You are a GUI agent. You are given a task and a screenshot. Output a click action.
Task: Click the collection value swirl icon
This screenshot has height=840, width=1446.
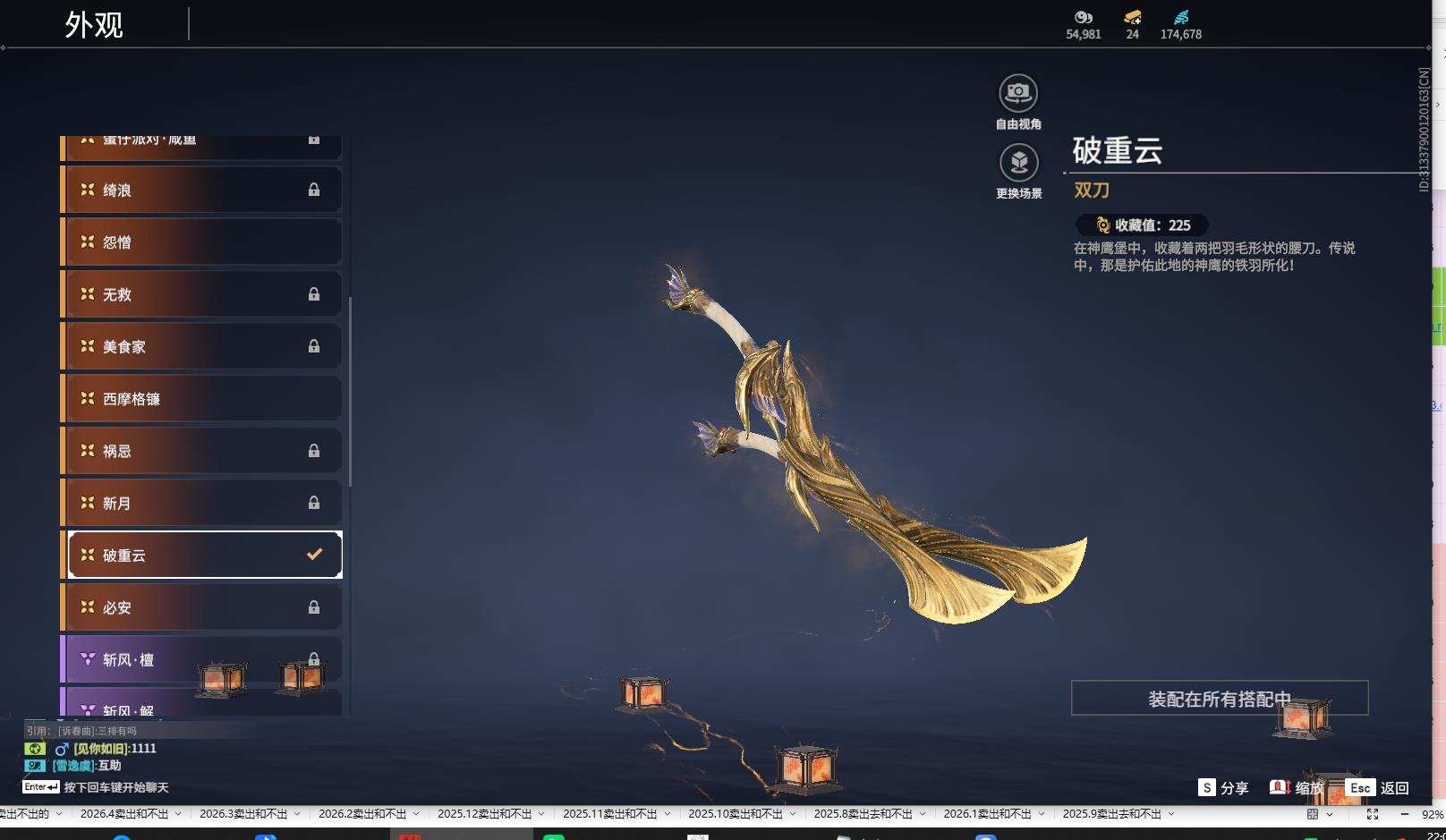(1103, 225)
